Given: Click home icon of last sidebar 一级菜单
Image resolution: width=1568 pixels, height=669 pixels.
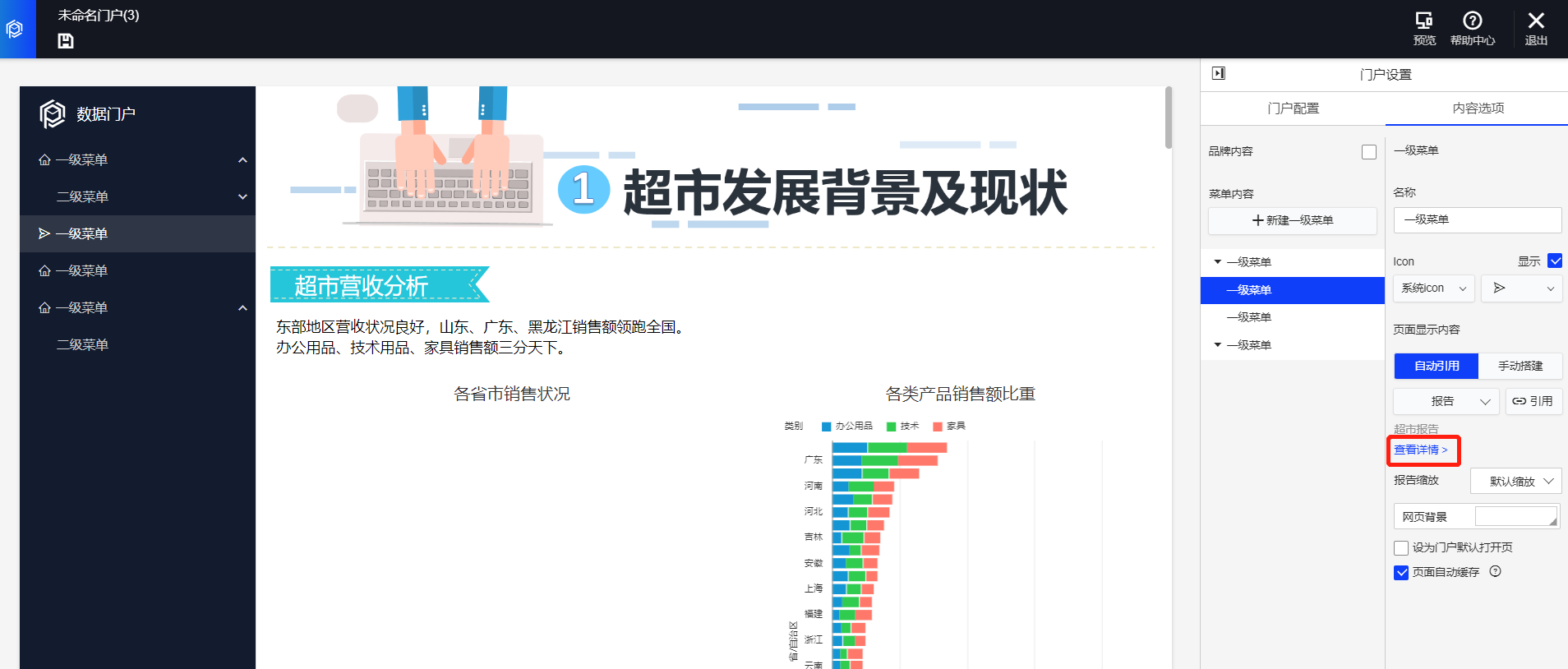Looking at the screenshot, I should [44, 307].
